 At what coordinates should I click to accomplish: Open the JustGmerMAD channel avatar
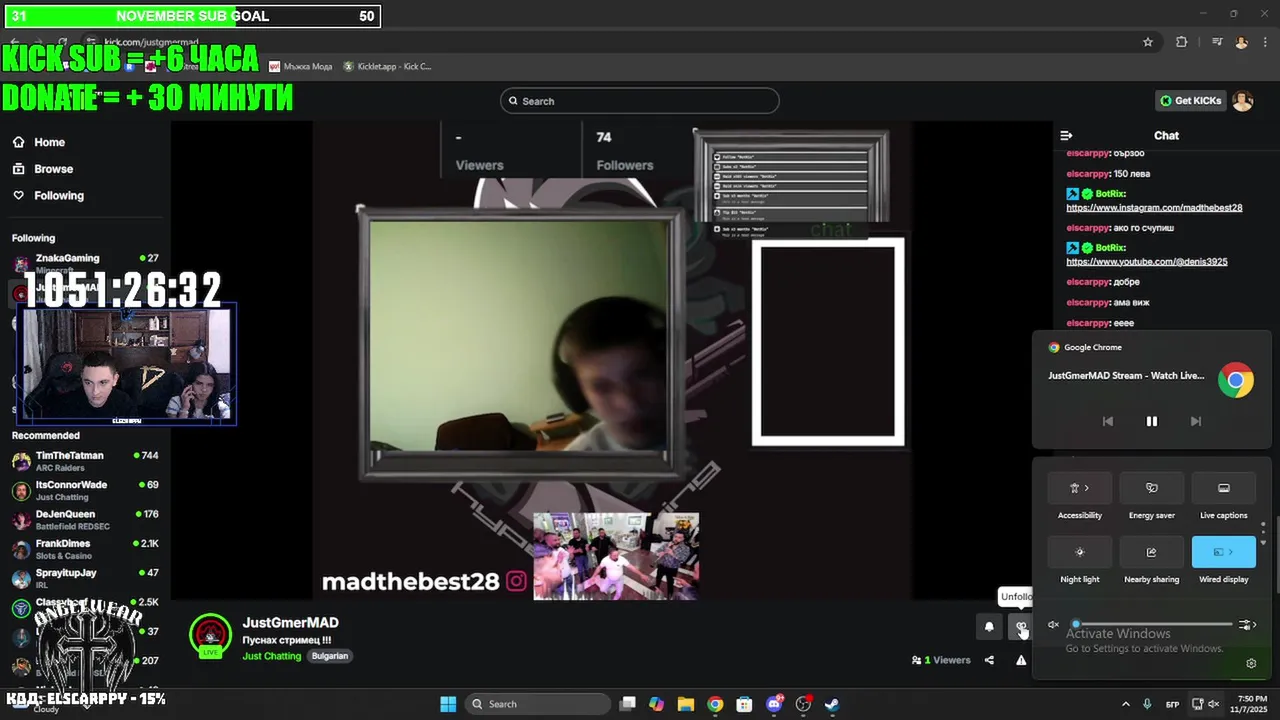point(210,635)
